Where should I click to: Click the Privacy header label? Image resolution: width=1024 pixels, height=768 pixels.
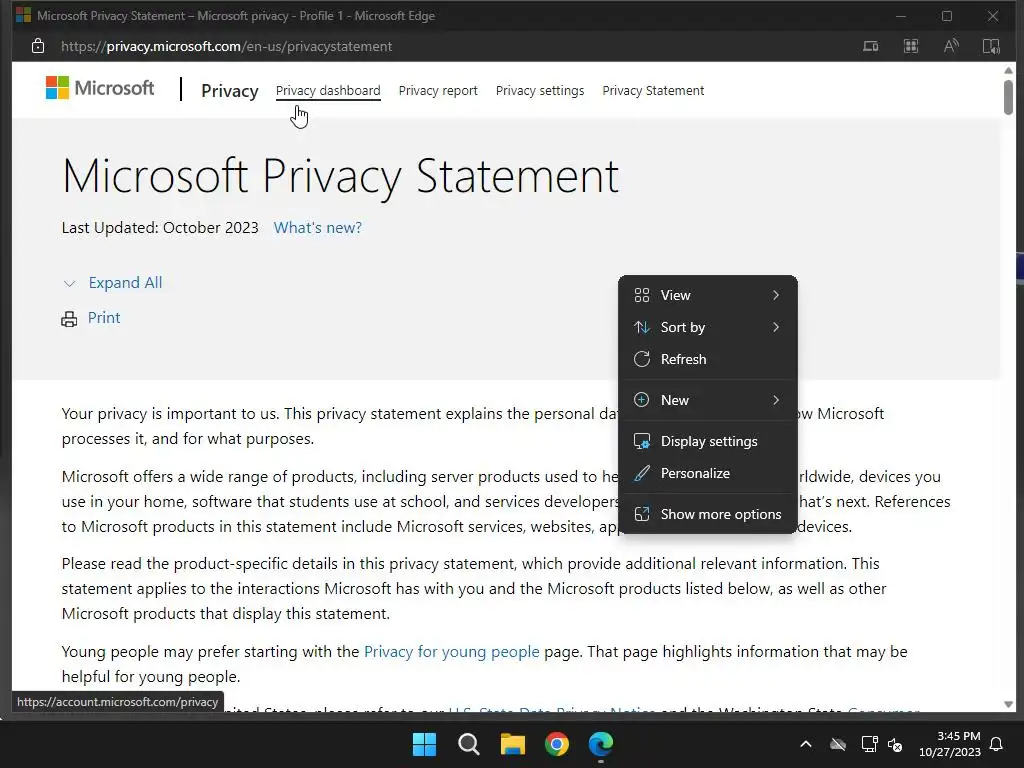point(230,91)
